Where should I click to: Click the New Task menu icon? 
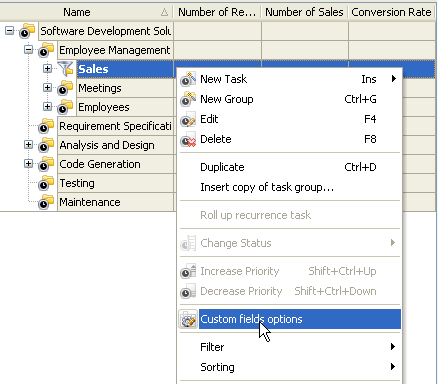point(188,79)
